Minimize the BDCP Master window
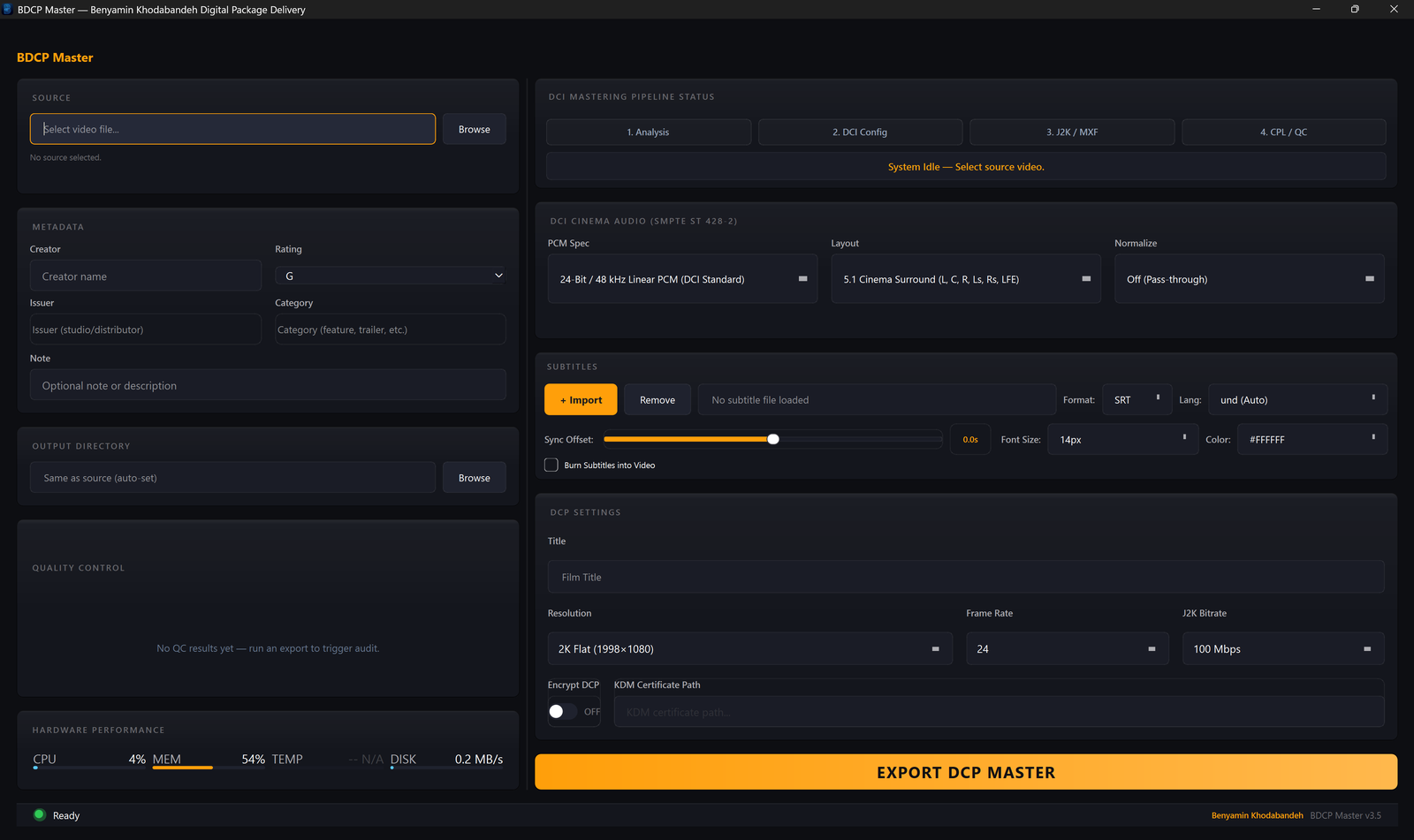Screen dimensions: 1414x840 pos(1316,9)
